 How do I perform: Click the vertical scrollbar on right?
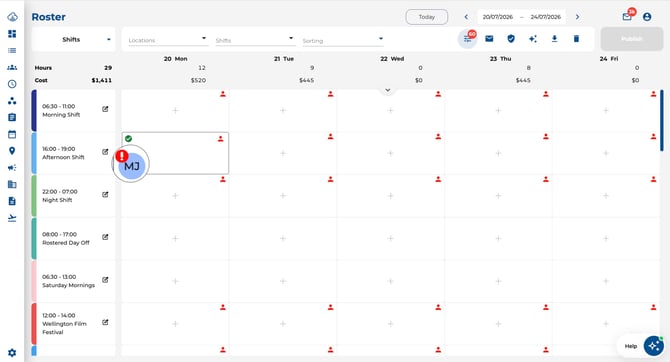tap(662, 120)
